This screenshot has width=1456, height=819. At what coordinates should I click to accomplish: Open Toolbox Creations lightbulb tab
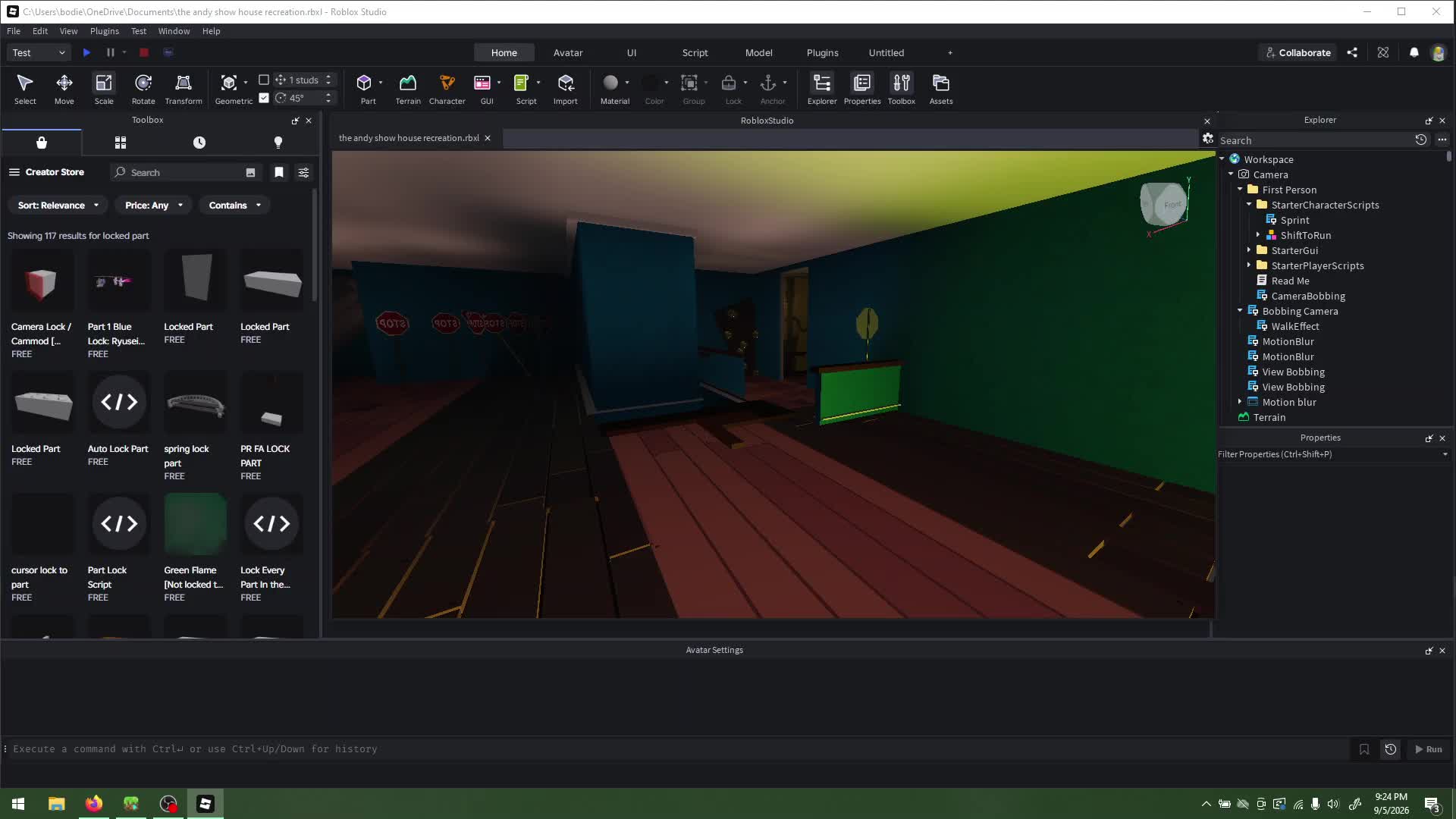278,143
